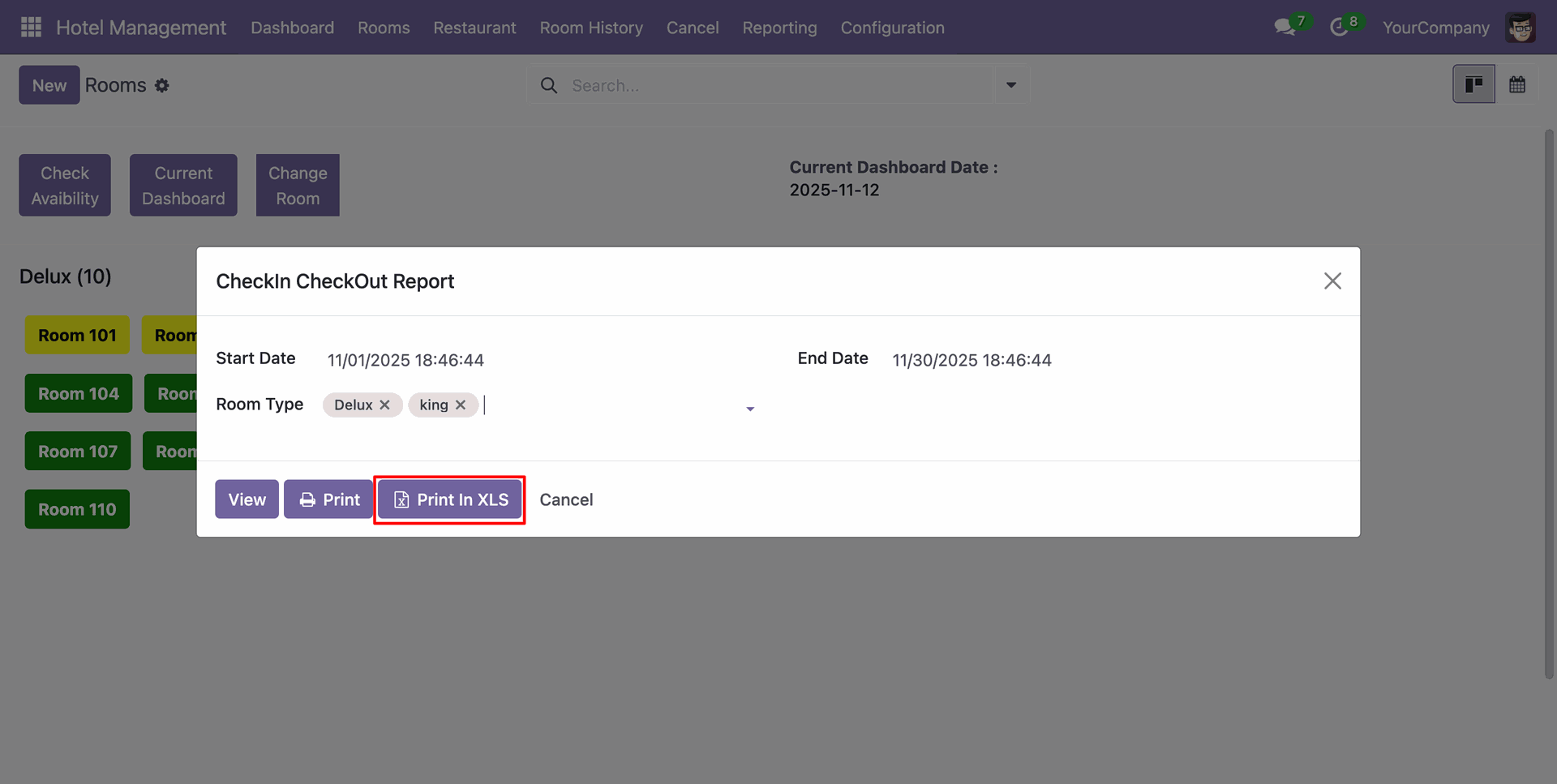Click the Print In XLS button

click(x=450, y=499)
